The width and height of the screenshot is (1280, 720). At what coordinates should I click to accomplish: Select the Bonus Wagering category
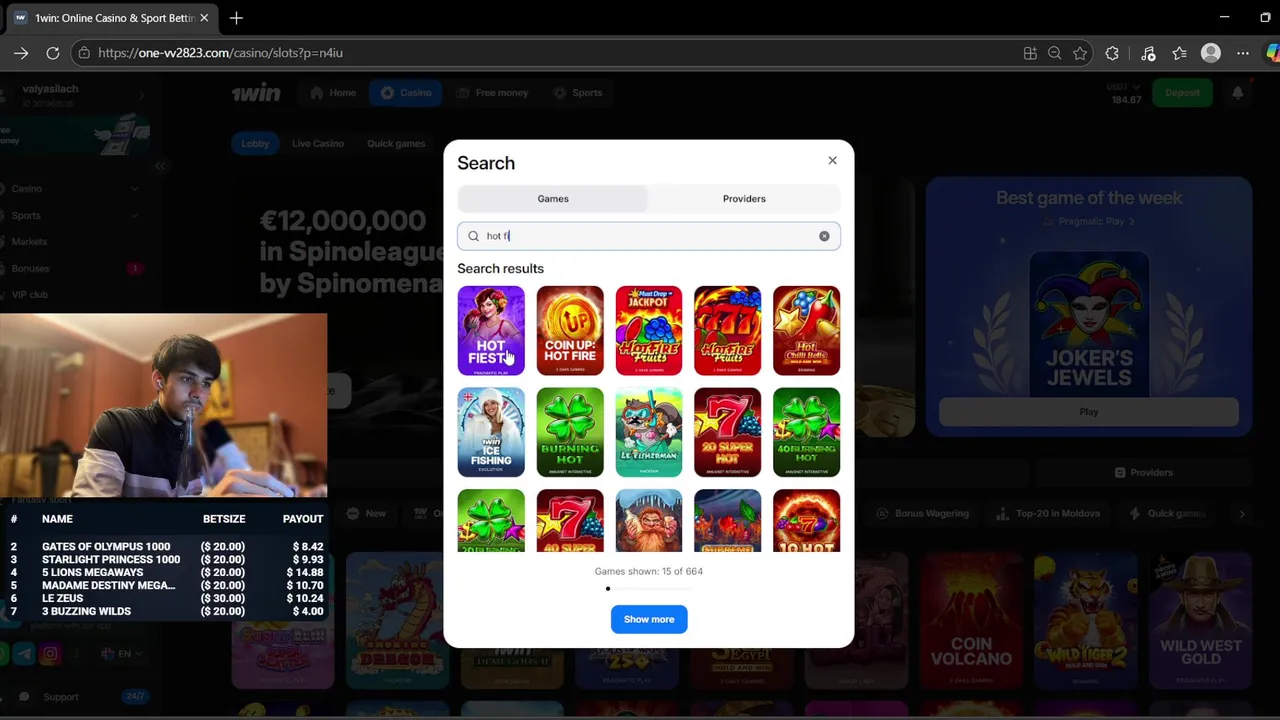click(921, 514)
